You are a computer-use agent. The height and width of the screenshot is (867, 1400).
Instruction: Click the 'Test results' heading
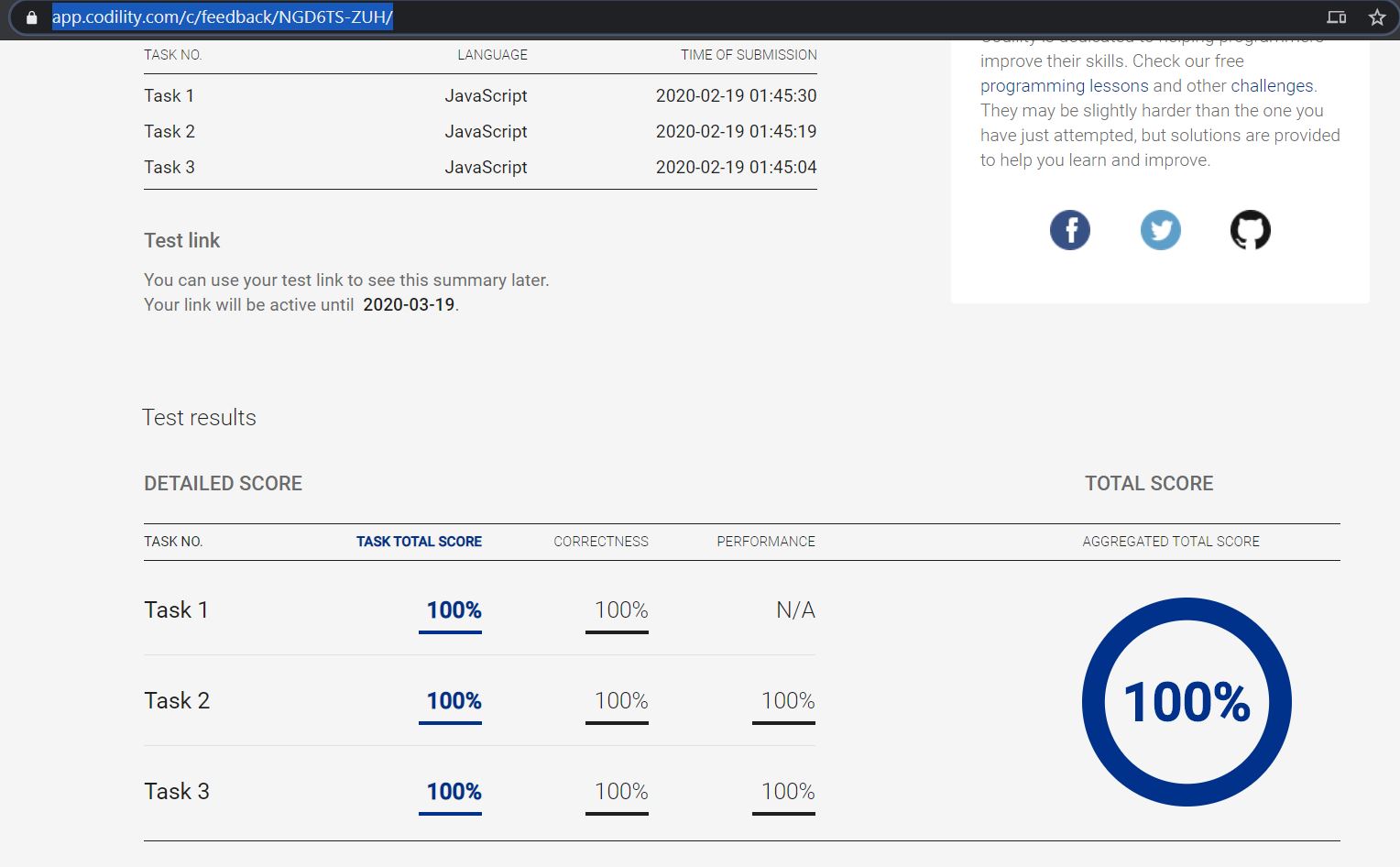tap(199, 418)
